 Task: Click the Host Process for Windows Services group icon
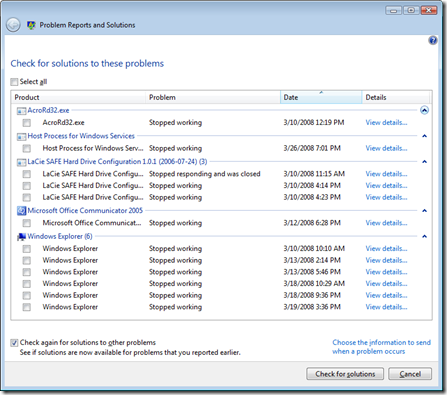point(21,136)
